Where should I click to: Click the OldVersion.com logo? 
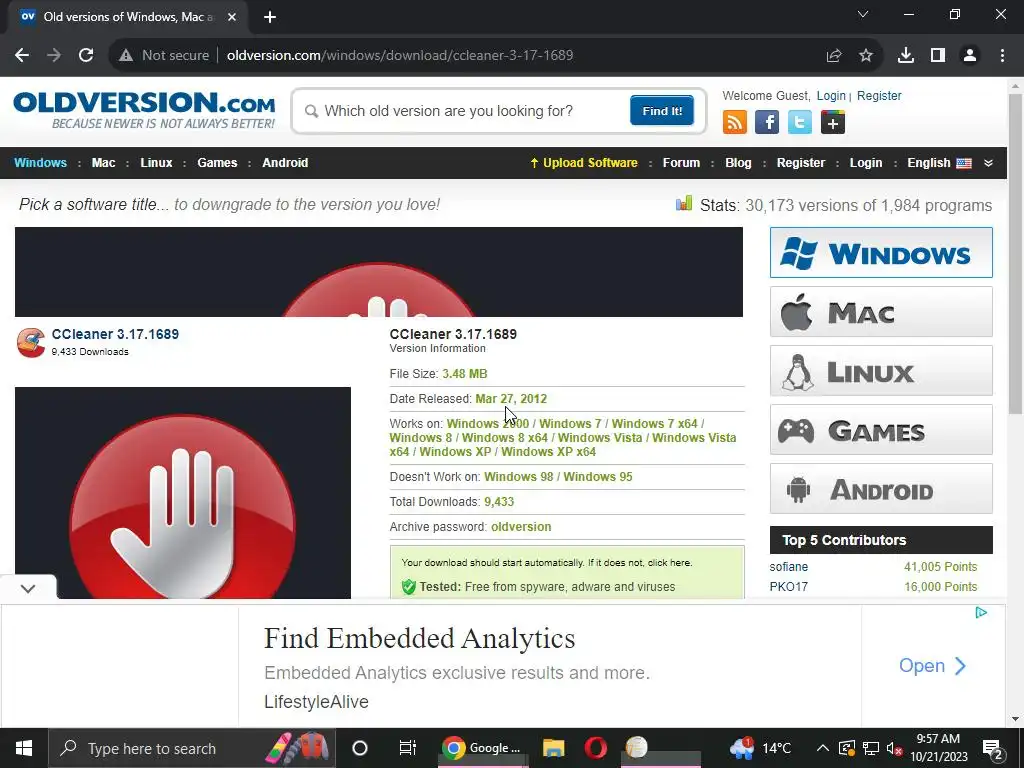tap(144, 110)
